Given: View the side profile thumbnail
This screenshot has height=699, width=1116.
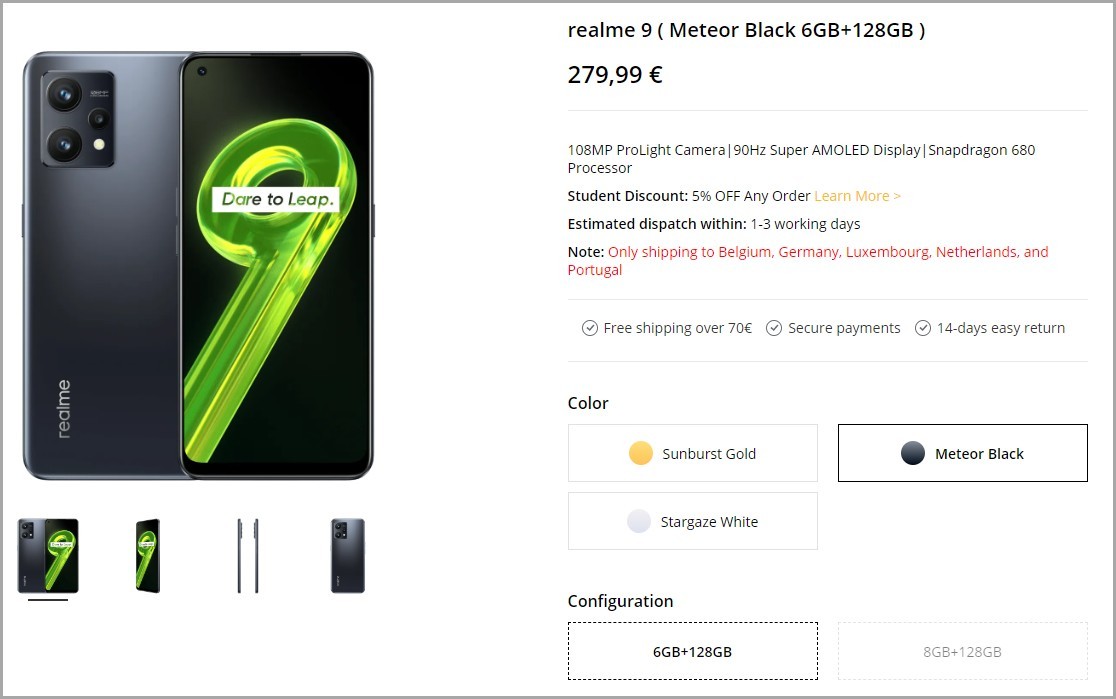Looking at the screenshot, I should [x=248, y=556].
